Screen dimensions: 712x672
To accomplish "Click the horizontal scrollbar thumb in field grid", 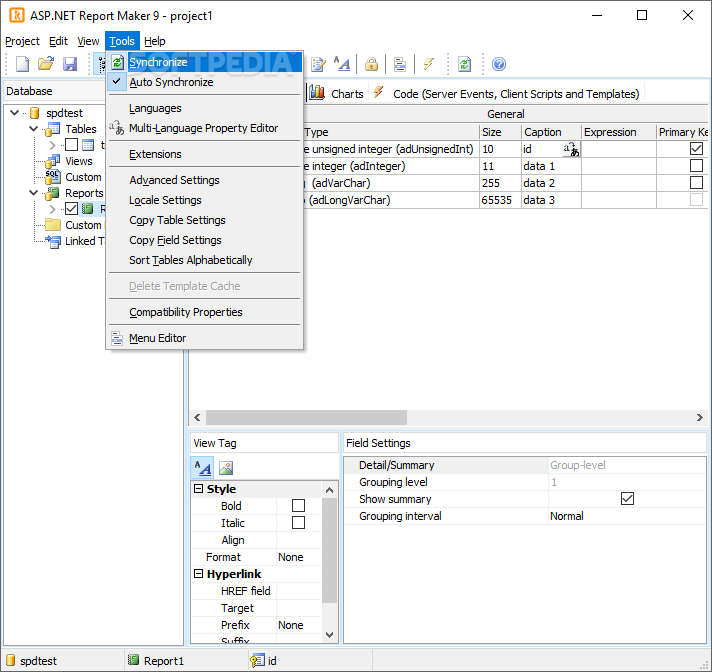I will (x=307, y=417).
